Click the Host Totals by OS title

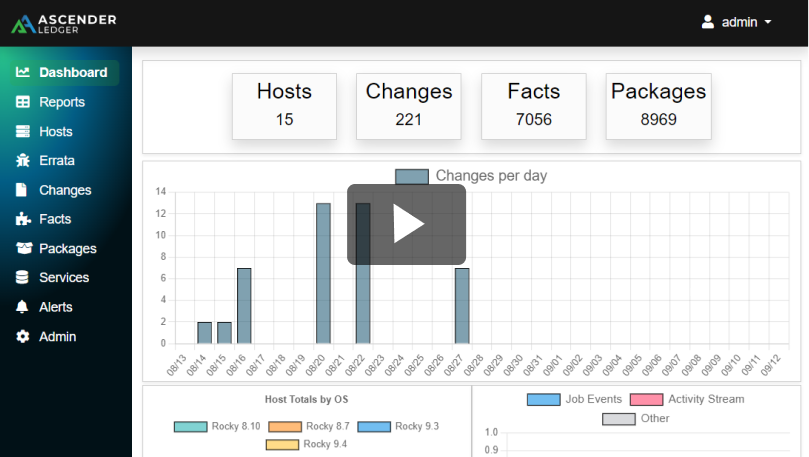[x=306, y=399]
